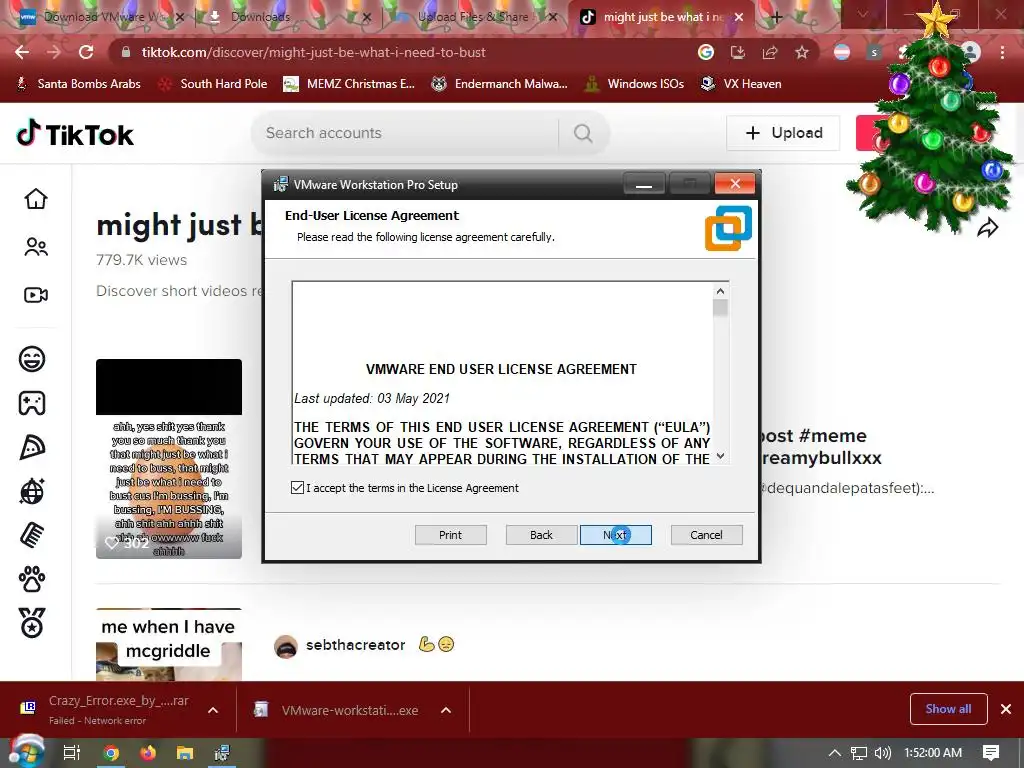Open the Chrome three-dot menu

coord(1002,52)
